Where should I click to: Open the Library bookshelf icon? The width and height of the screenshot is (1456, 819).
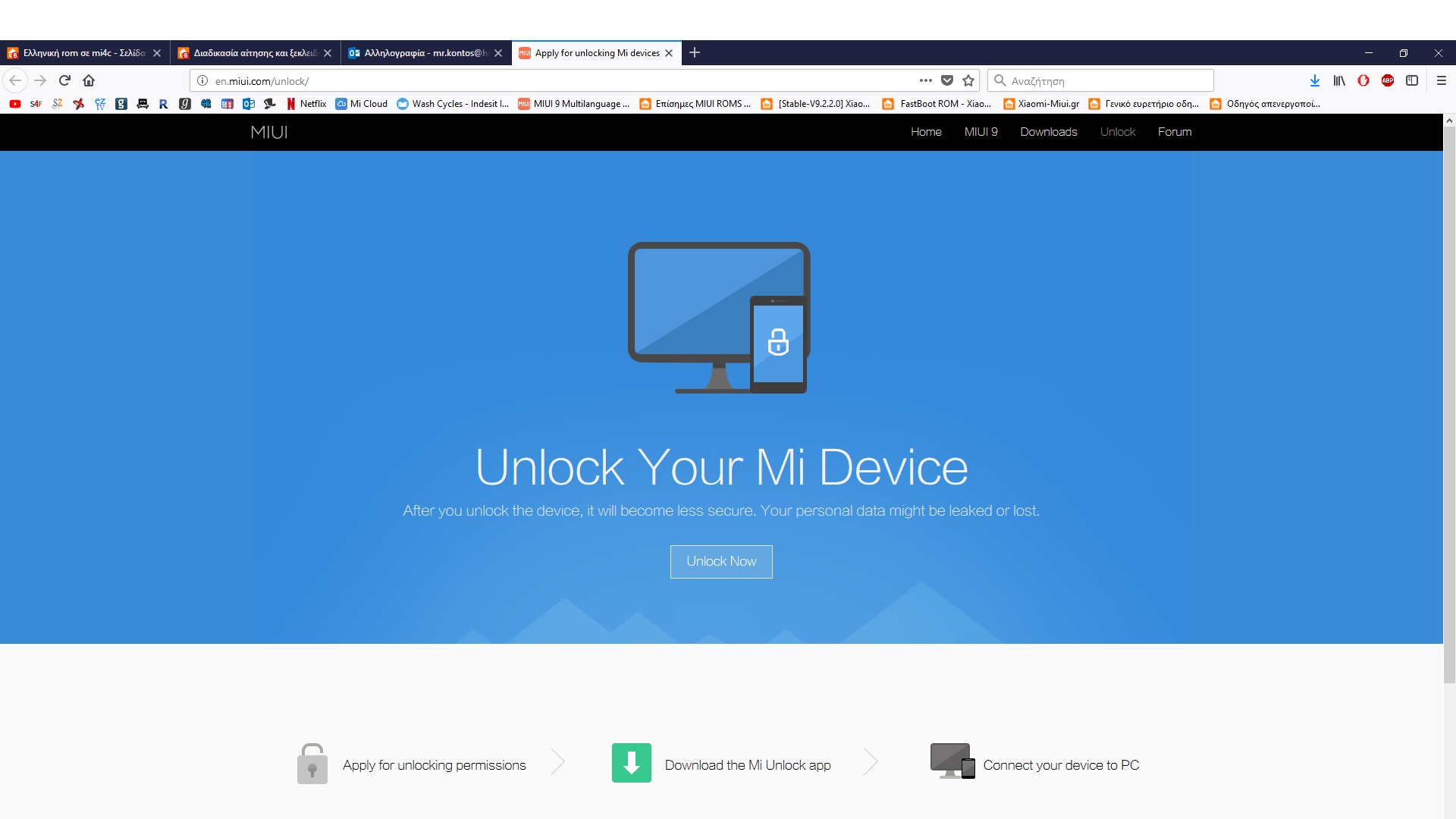1339,80
